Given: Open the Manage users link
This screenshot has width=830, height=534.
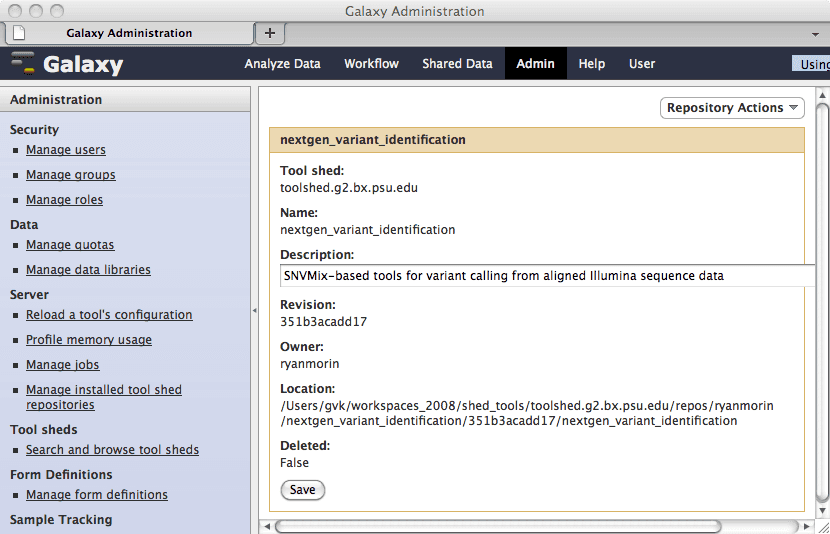Looking at the screenshot, I should (65, 150).
